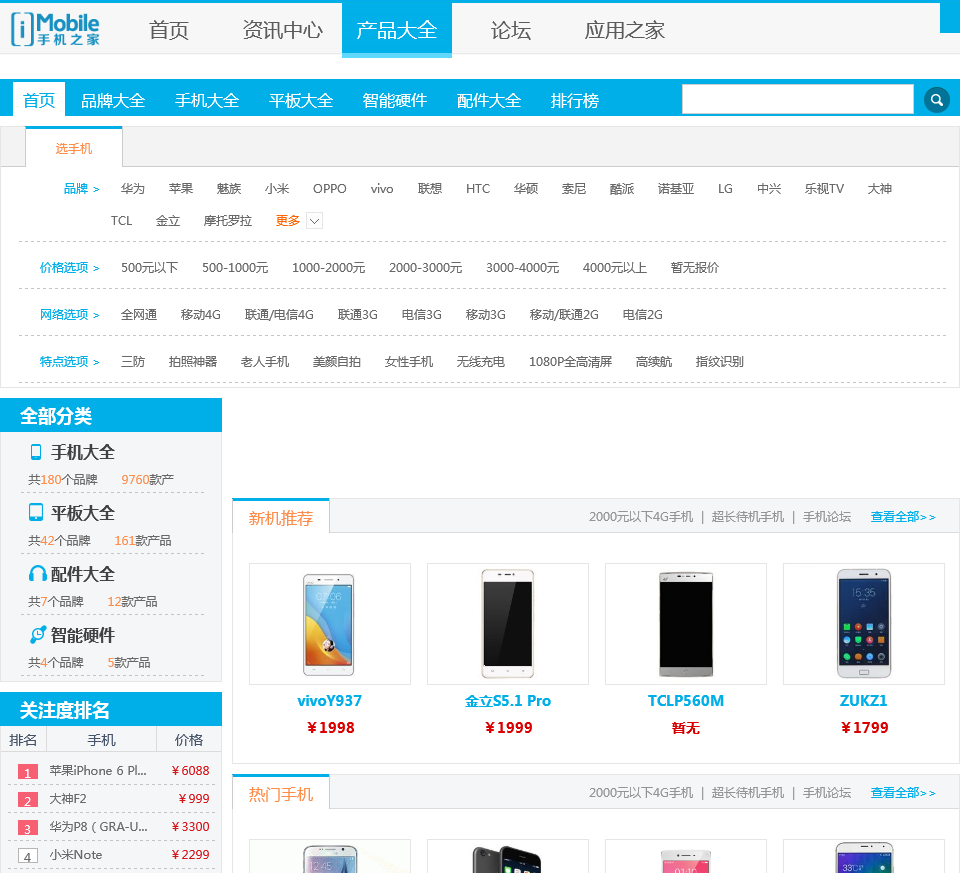This screenshot has height=873, width=960.
Task: Select the 新机推荐 section tab
Action: 281,518
